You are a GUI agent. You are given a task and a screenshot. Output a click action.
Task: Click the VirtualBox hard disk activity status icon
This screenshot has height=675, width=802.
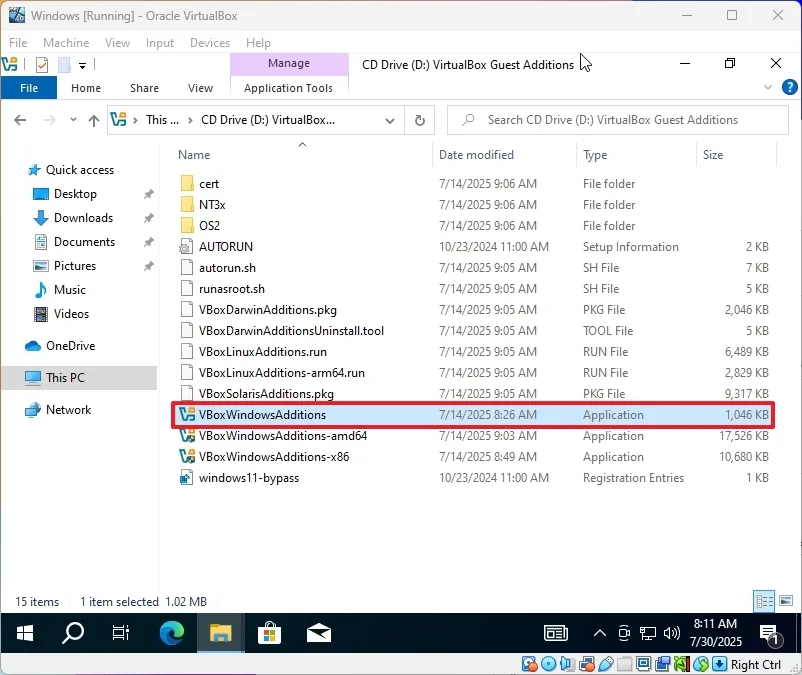(x=528, y=663)
